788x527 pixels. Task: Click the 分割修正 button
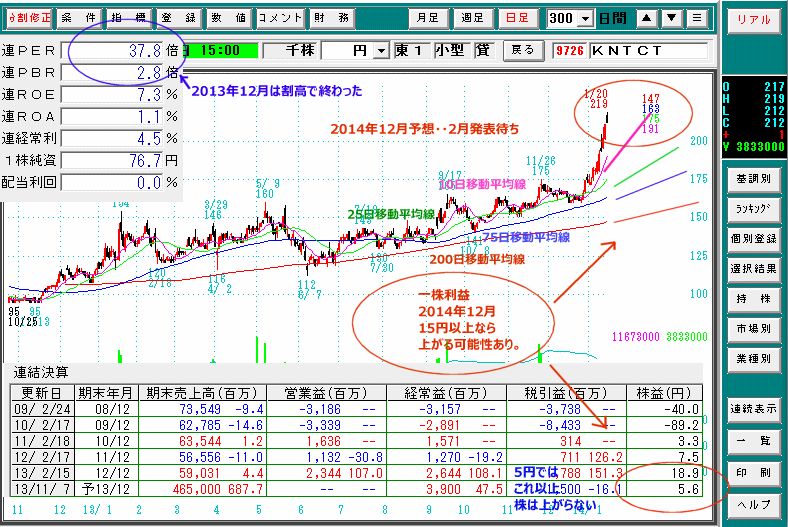pyautogui.click(x=29, y=19)
